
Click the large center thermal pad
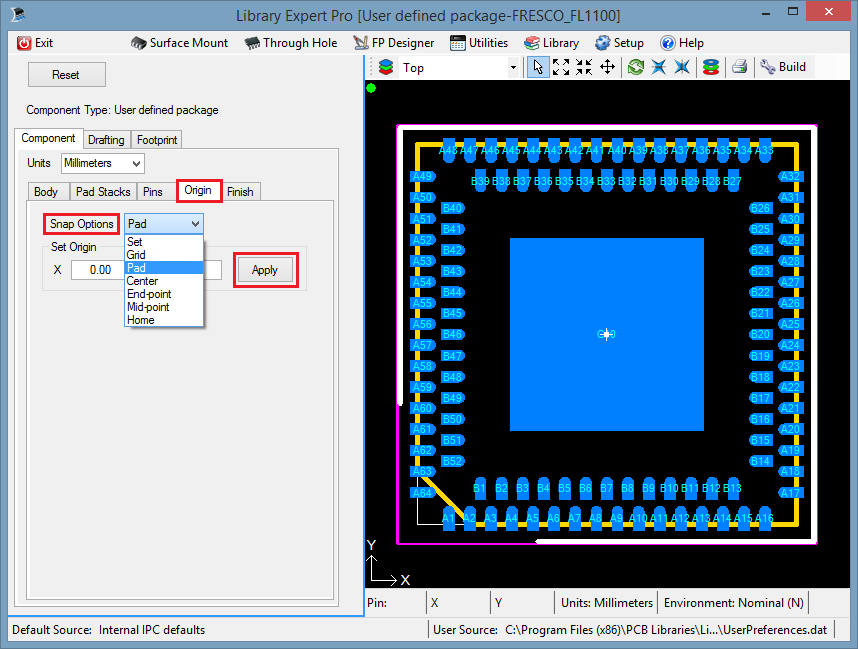point(606,334)
